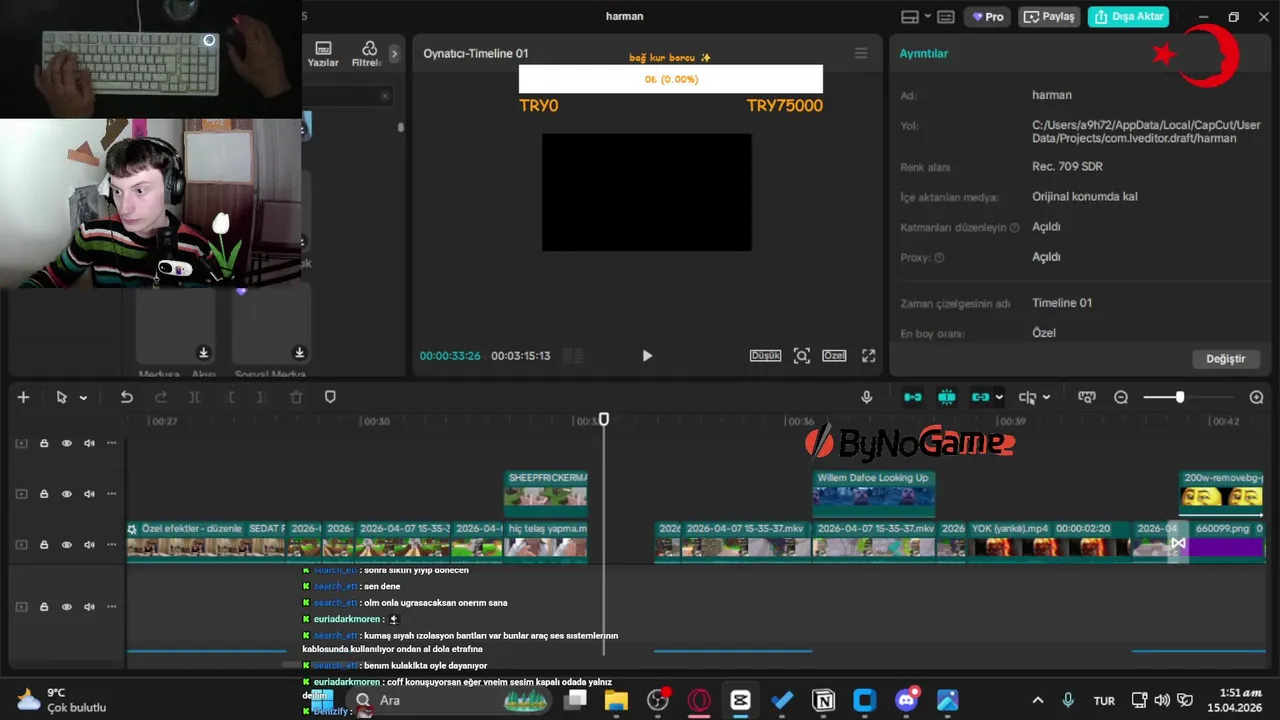Zoom in the timeline with plus icon
The image size is (1280, 720).
click(x=1256, y=397)
